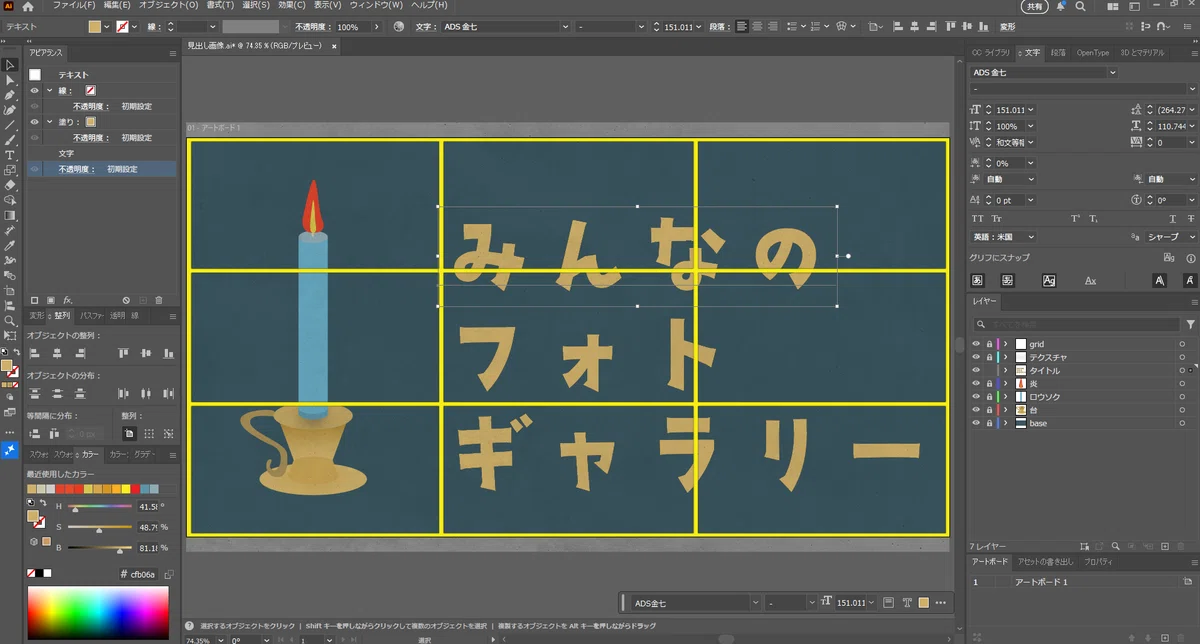
Task: Click the Home icon
Action: [x=28, y=7]
